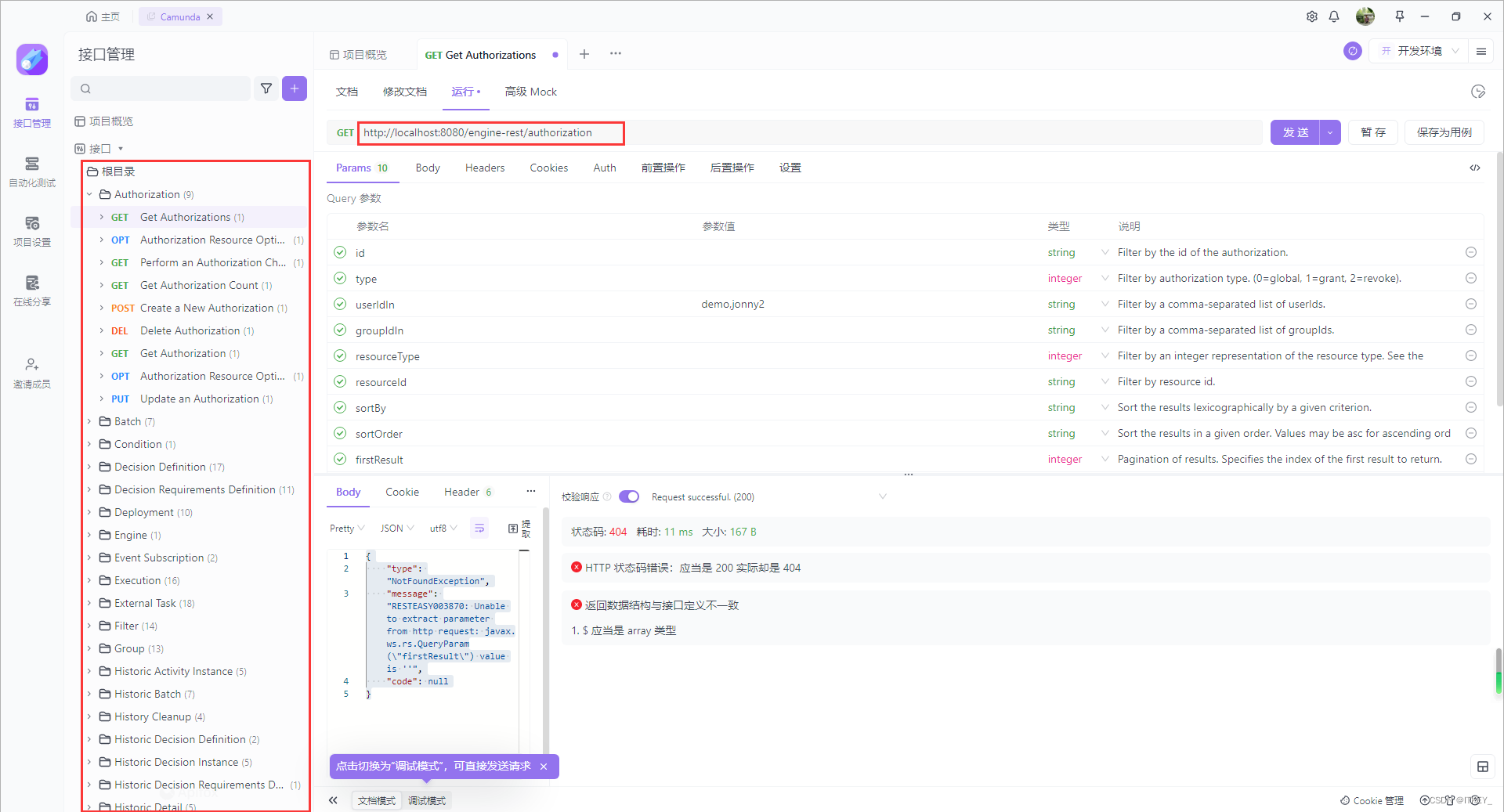Viewport: 1504px width, 812px height.
Task: Uncheck the sortBy parameter
Action: 340,407
